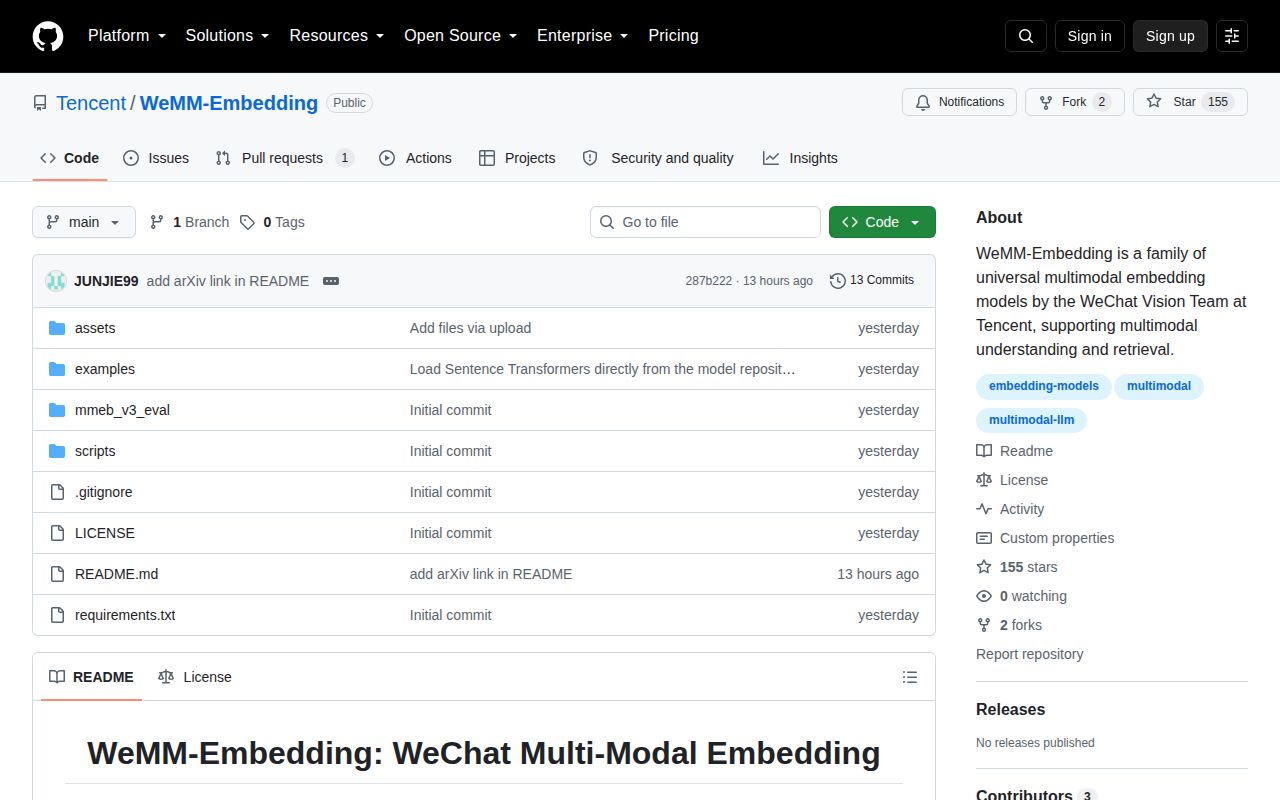
Task: Click the README.md file icon
Action: pos(57,574)
